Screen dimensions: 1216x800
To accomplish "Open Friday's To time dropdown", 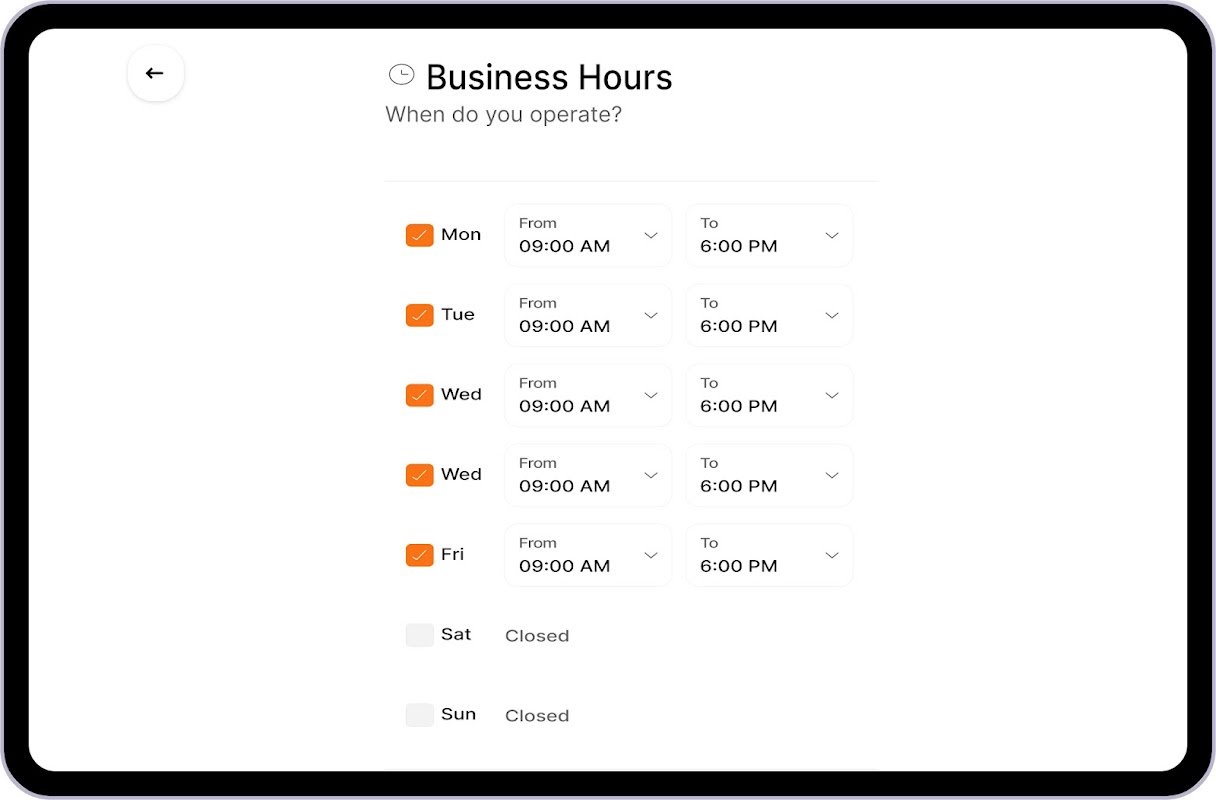I will tap(768, 555).
